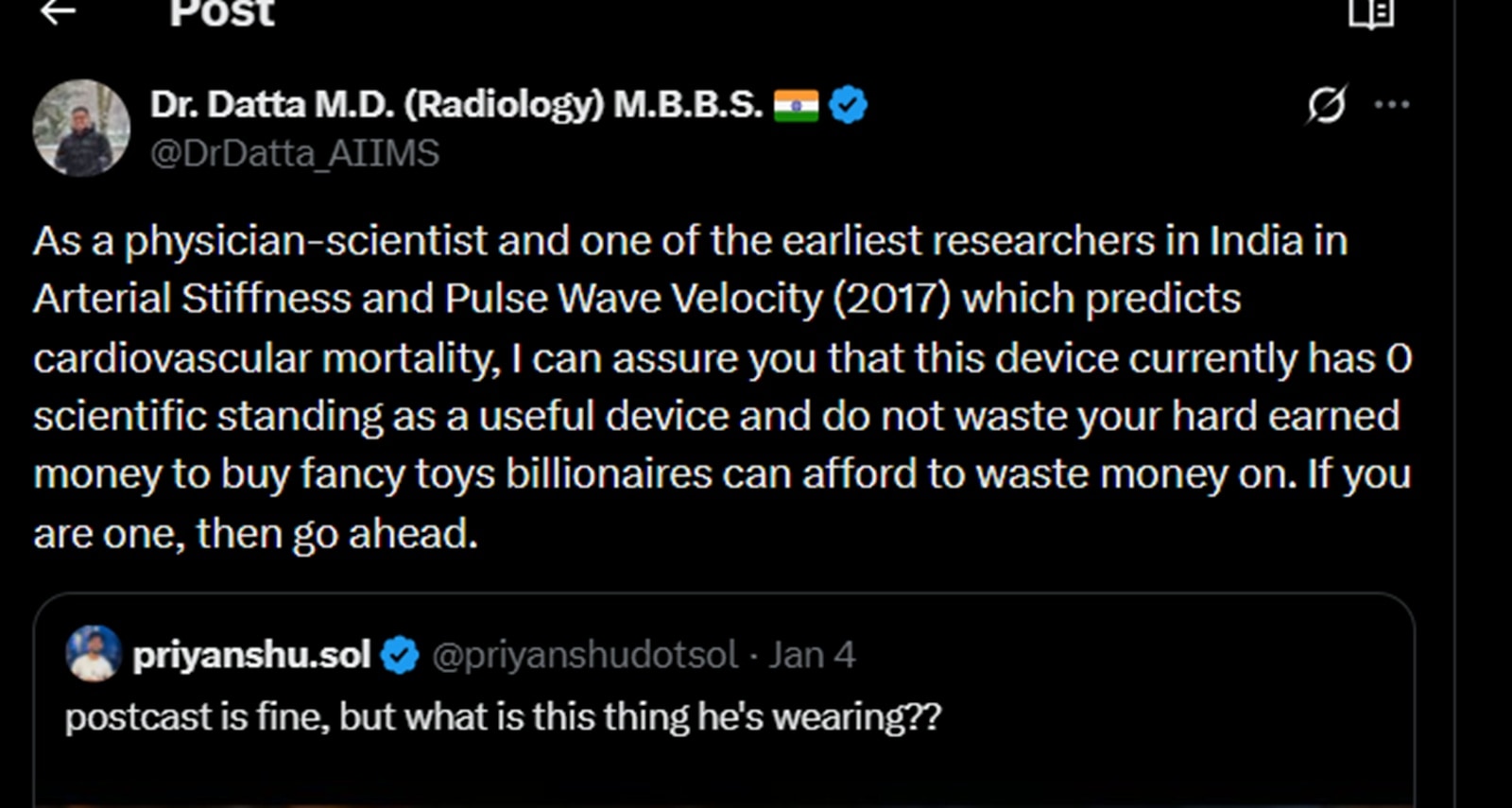
Task: Open reading view book icon
Action: pyautogui.click(x=1371, y=13)
